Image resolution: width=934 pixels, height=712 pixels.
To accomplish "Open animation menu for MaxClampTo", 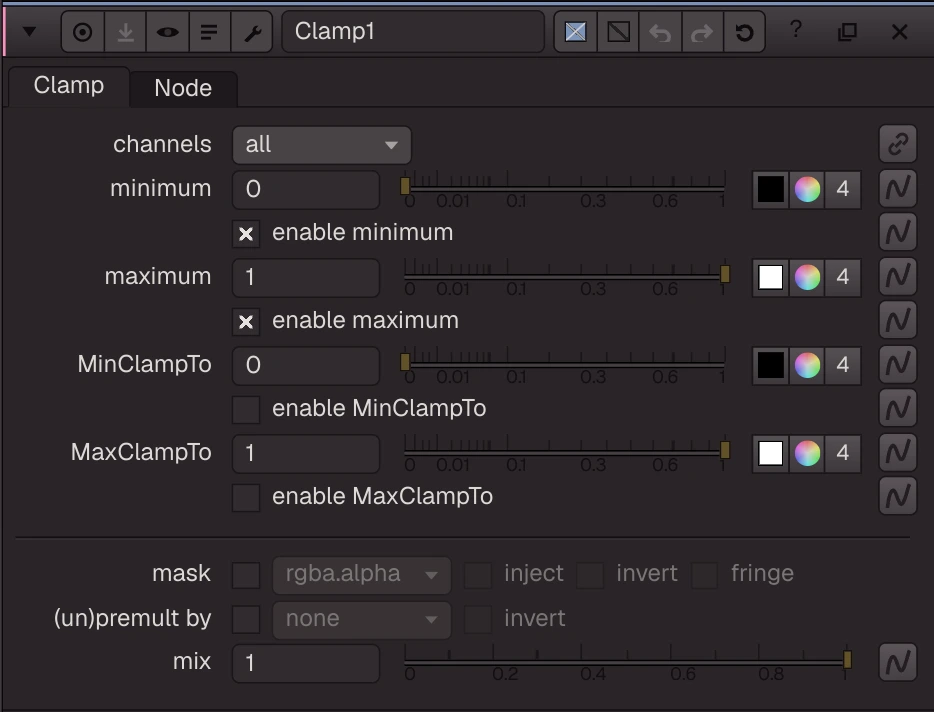I will 898,452.
